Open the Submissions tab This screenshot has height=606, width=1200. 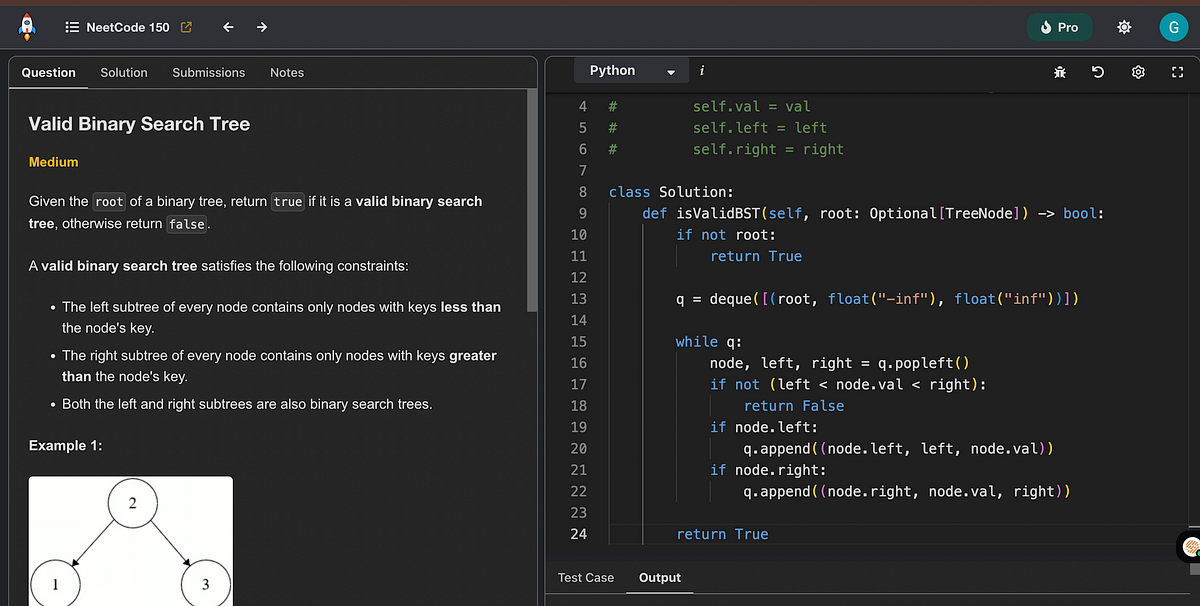(x=208, y=72)
